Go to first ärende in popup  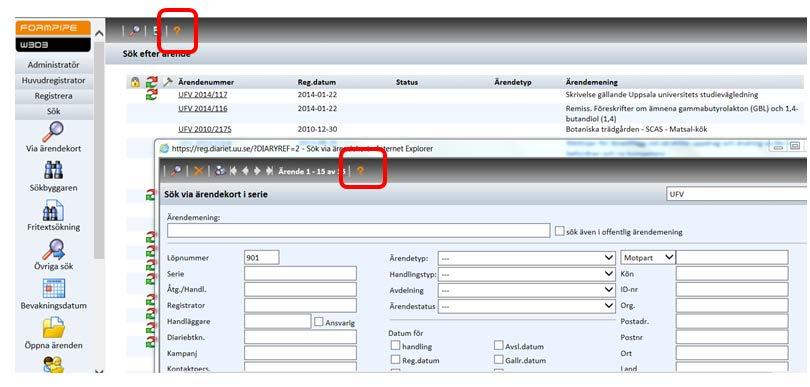click(234, 171)
